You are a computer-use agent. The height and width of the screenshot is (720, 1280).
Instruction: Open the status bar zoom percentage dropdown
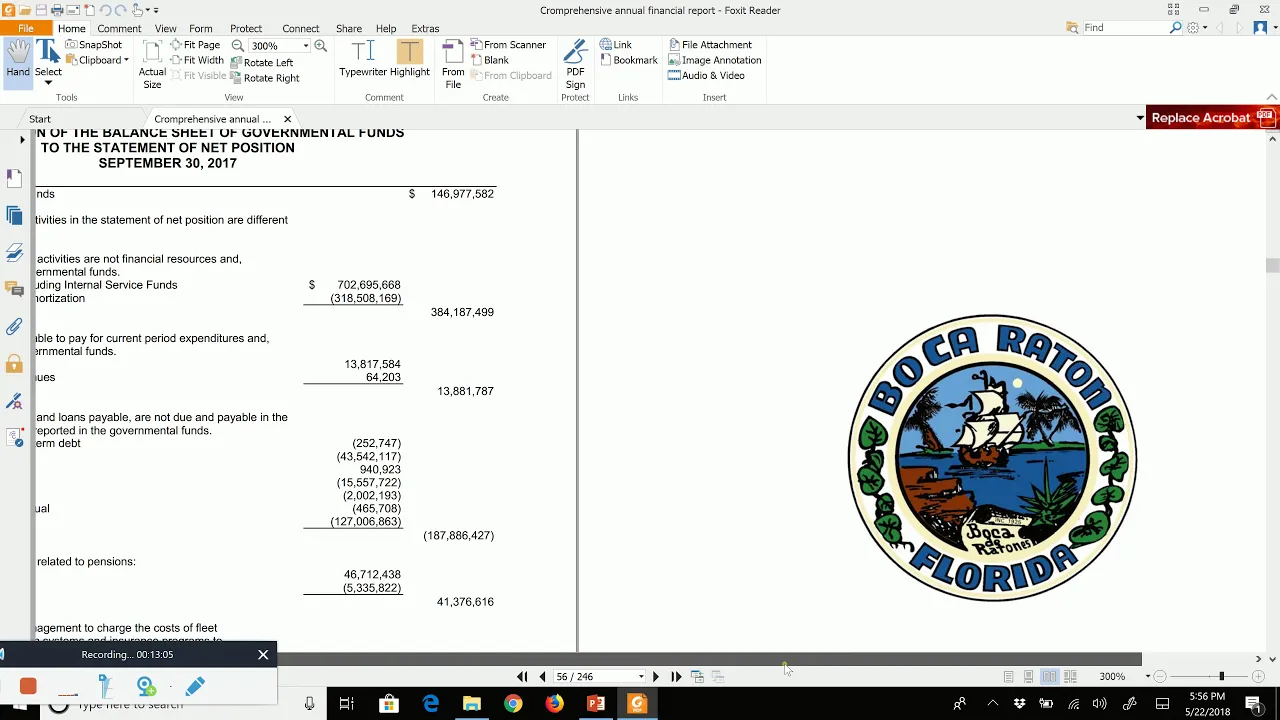tap(1147, 677)
